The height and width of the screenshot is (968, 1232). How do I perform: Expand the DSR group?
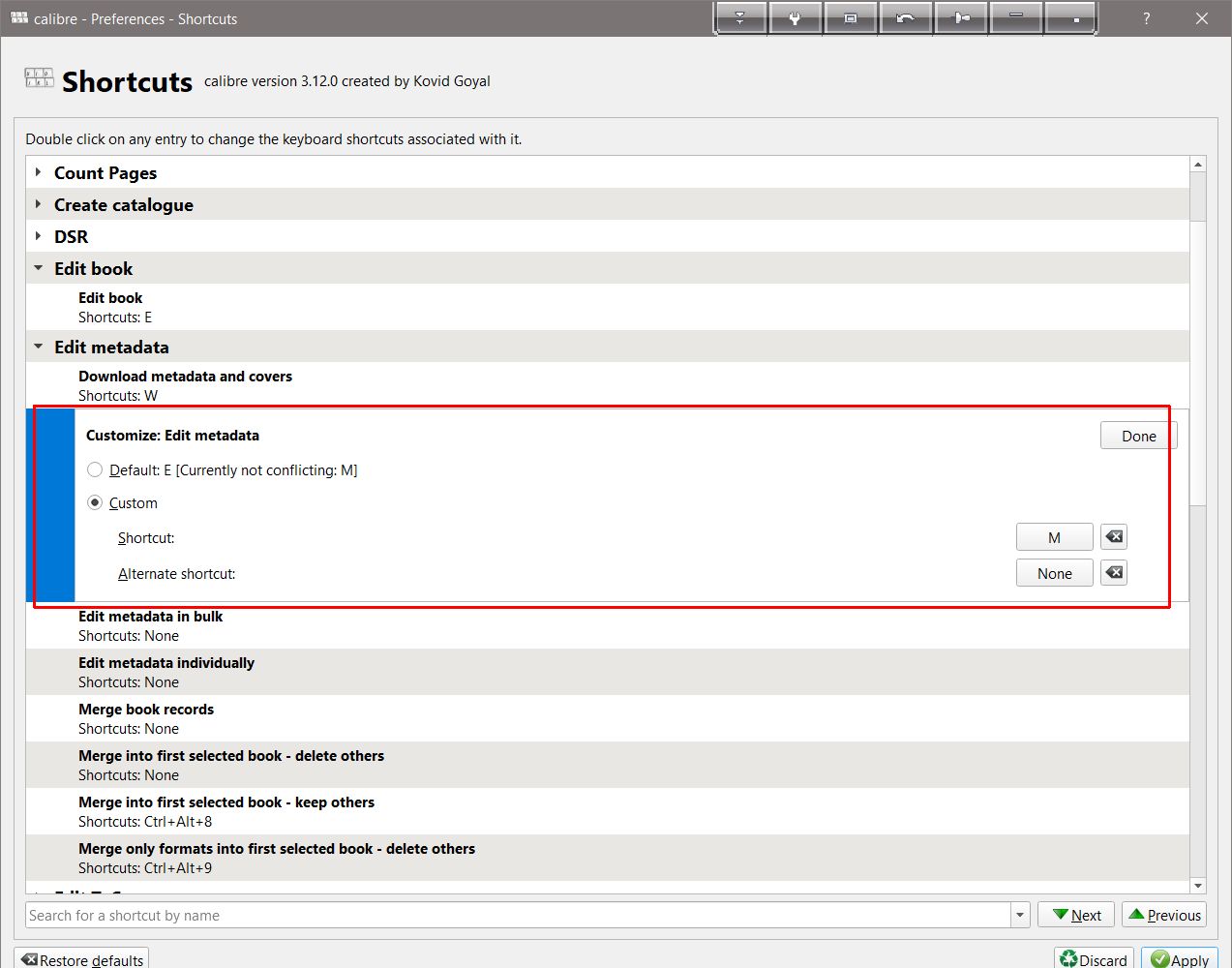(x=38, y=236)
